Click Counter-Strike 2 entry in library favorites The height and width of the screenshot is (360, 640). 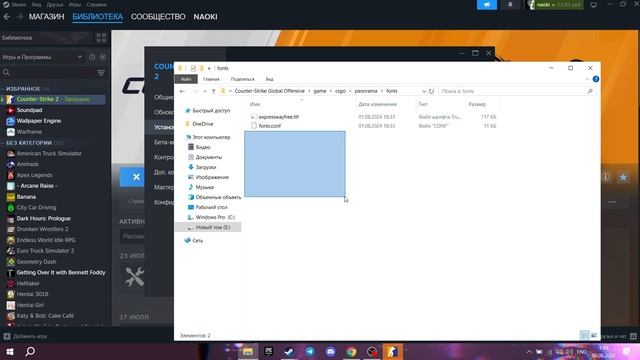click(53, 99)
